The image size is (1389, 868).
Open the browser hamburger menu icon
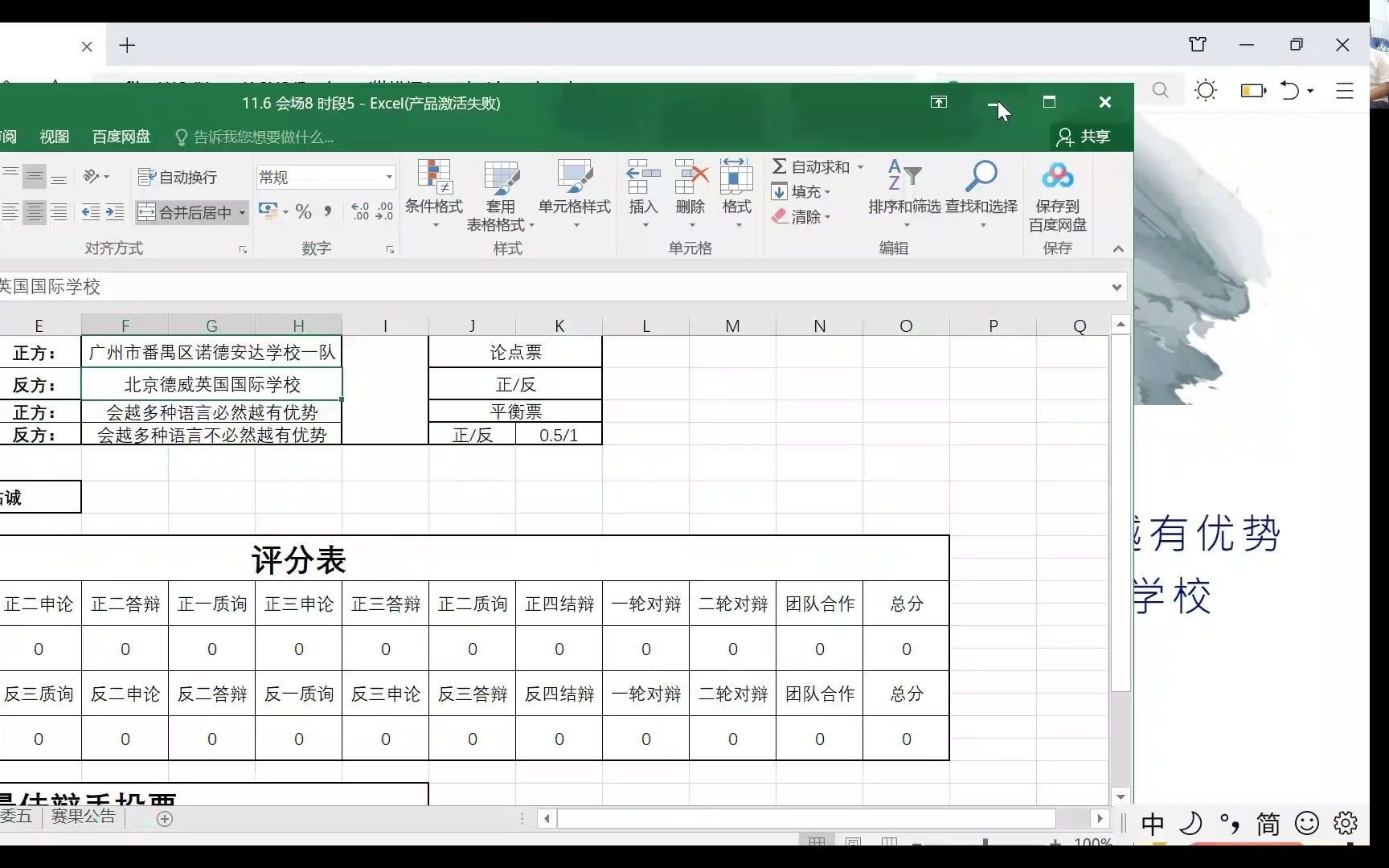[x=1345, y=90]
